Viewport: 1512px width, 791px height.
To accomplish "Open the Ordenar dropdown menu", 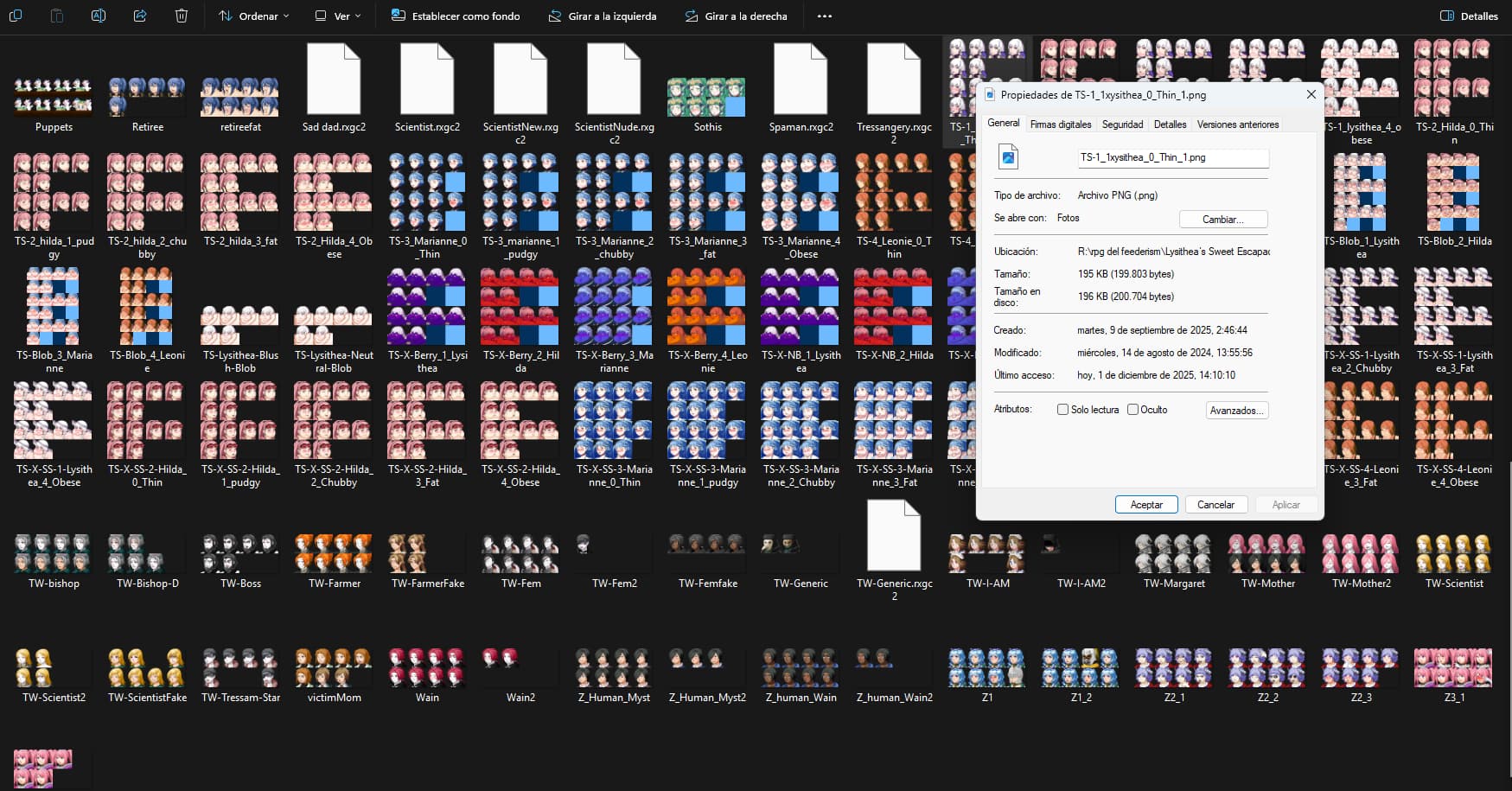I will (253, 16).
